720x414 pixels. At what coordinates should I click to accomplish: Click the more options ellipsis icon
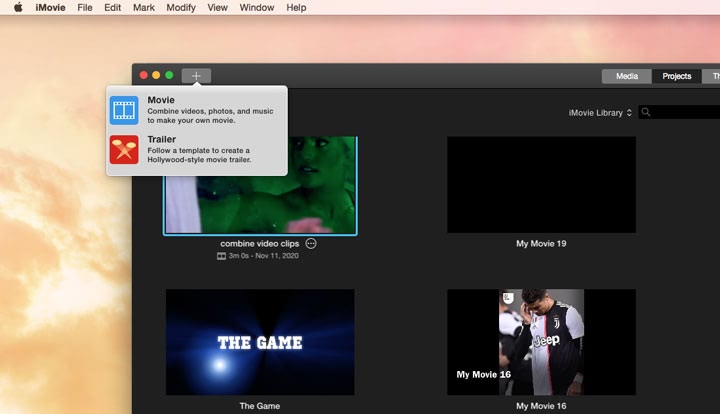click(311, 243)
